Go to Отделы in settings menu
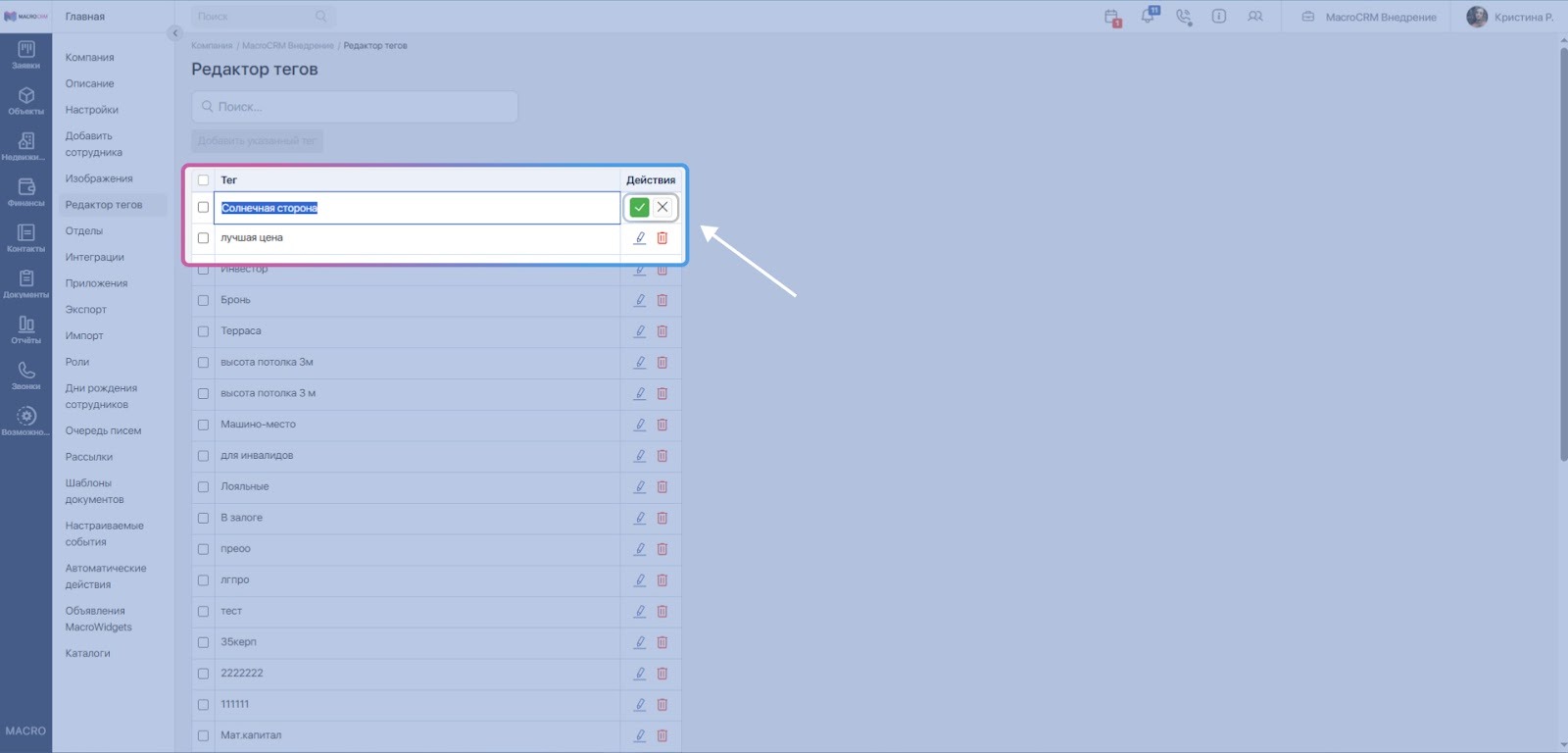1568x753 pixels. pyautogui.click(x=84, y=231)
